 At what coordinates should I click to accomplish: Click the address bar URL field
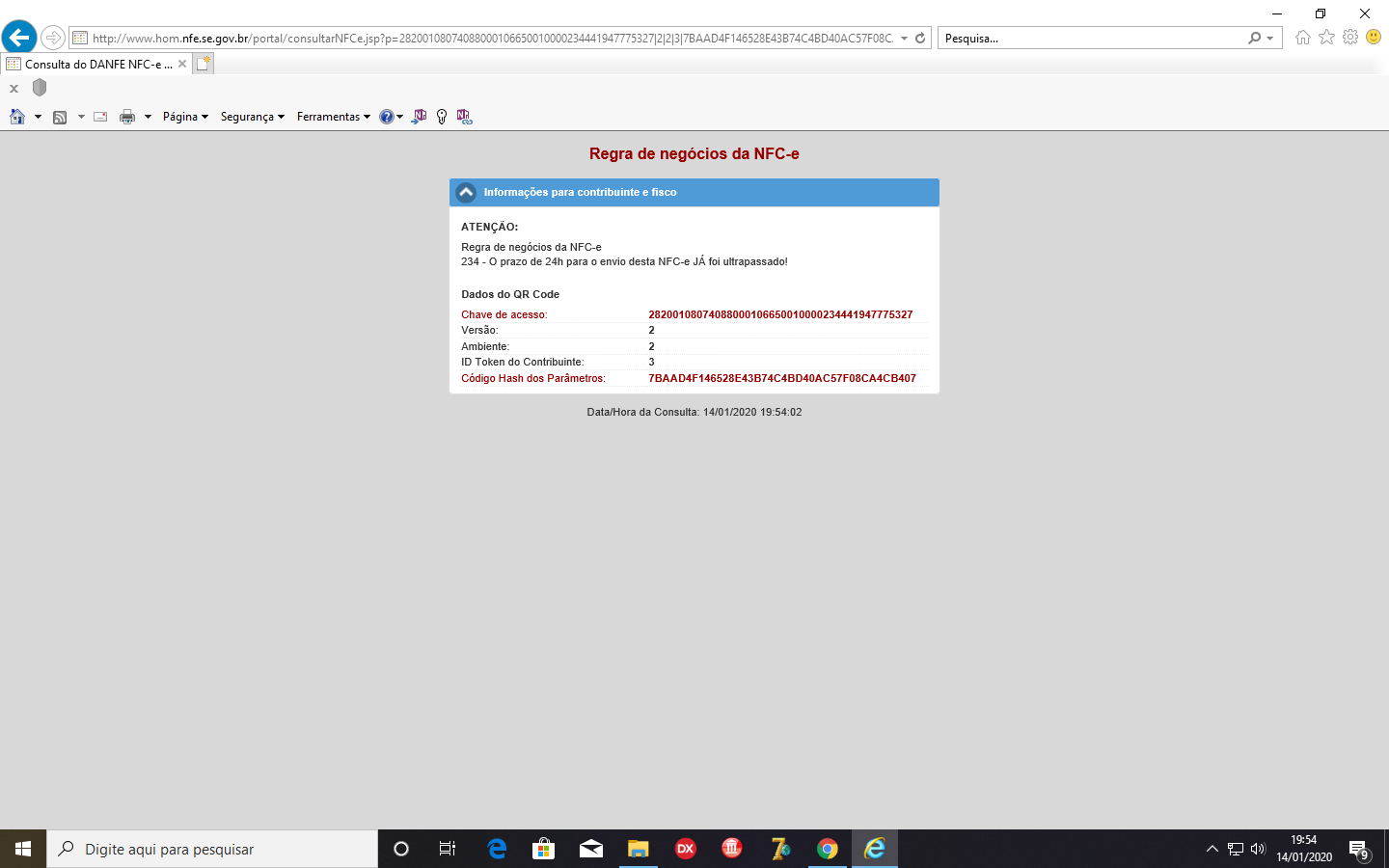[x=492, y=39]
